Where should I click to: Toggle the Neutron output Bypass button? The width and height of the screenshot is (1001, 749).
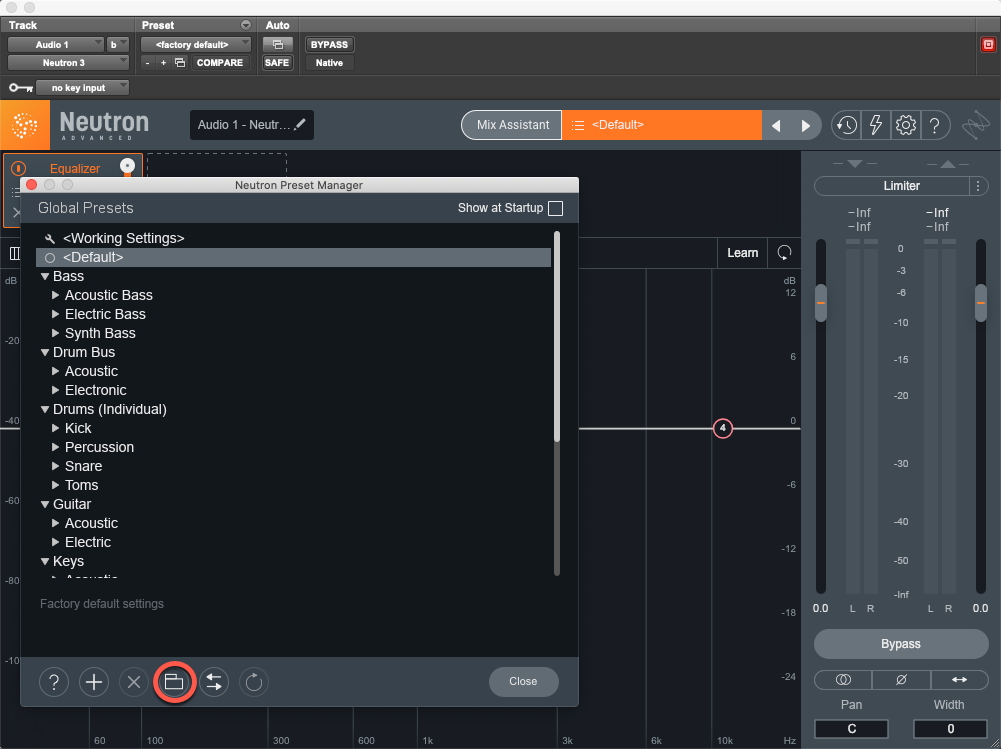tap(901, 644)
